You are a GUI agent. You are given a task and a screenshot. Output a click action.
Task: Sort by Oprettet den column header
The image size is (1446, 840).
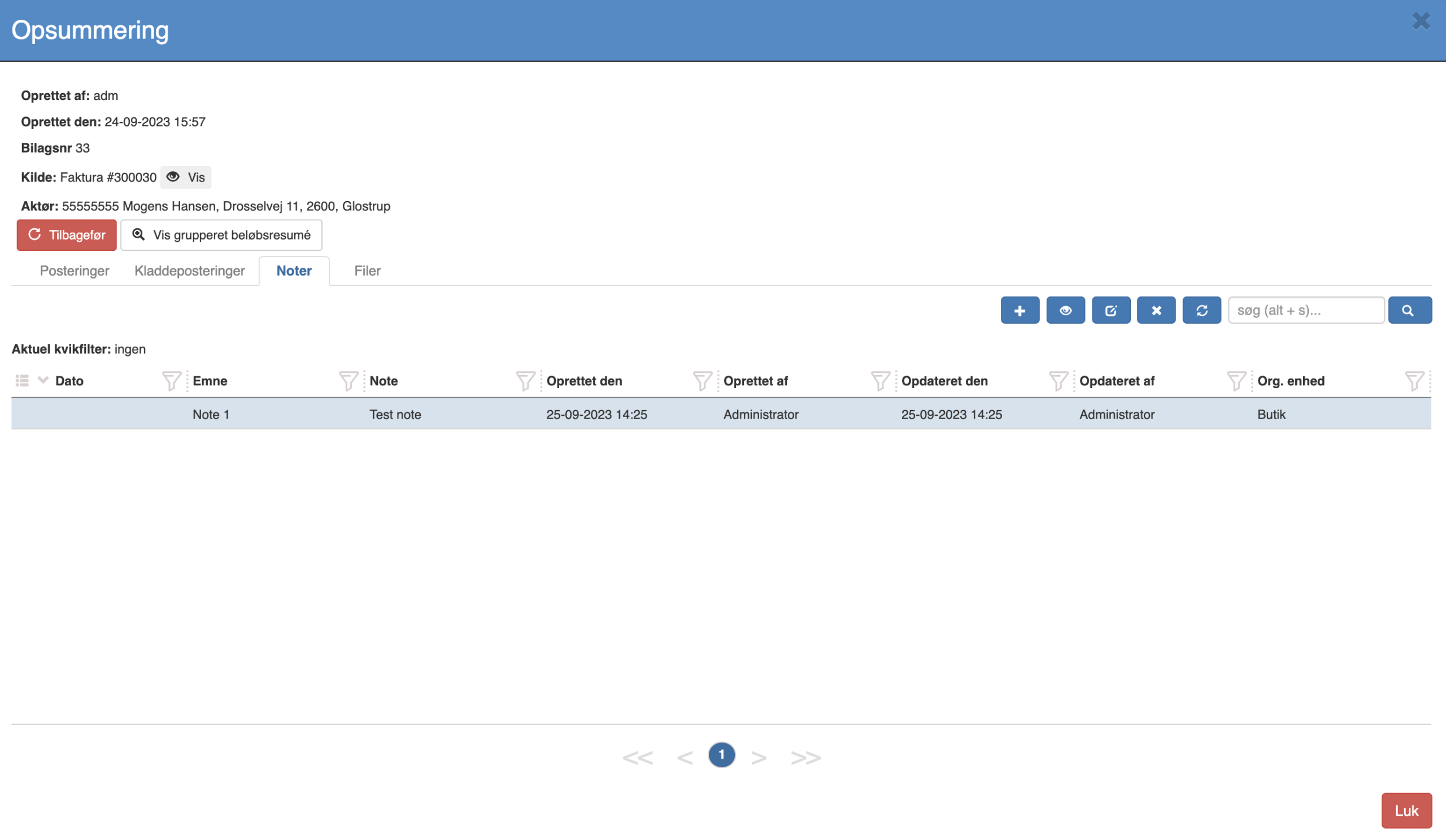tap(584, 381)
